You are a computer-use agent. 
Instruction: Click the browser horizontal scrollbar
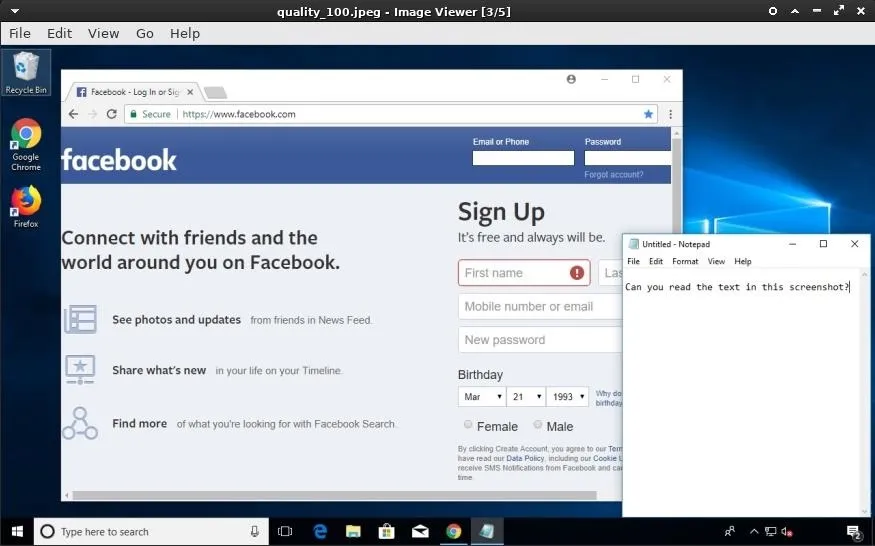pos(335,495)
